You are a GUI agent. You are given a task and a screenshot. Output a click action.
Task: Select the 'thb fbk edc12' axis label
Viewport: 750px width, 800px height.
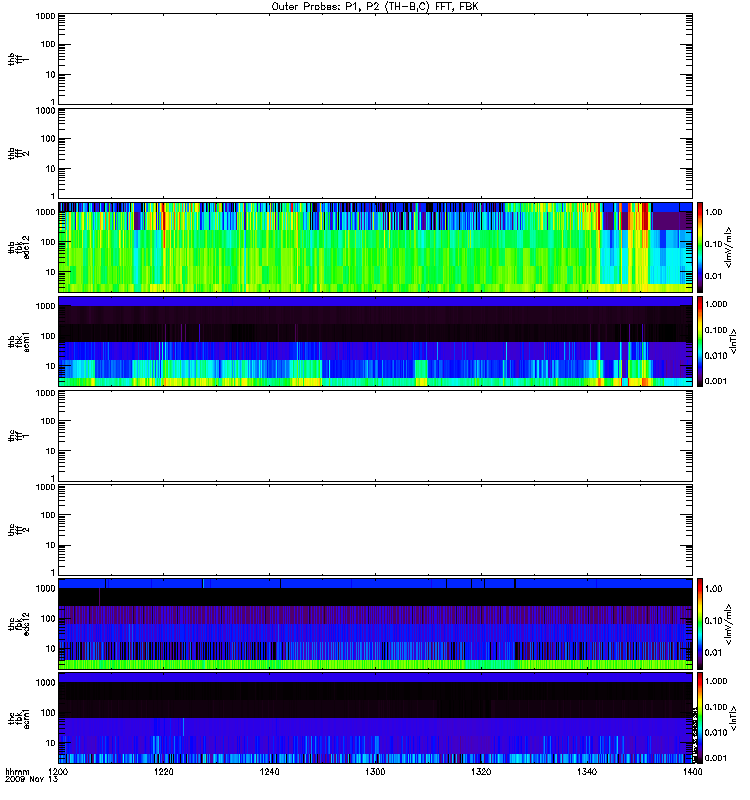[18, 247]
